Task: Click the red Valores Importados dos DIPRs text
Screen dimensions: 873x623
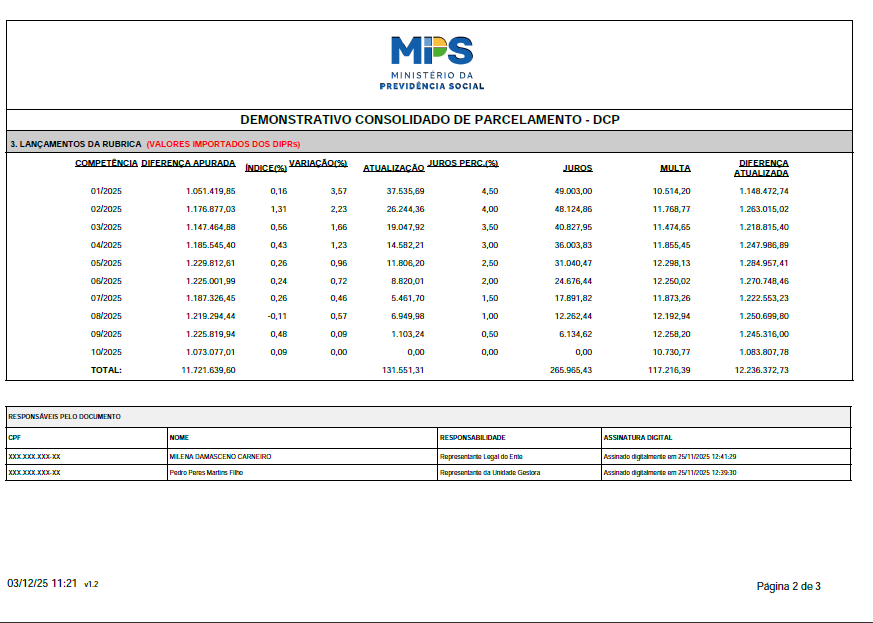Action: [x=223, y=144]
